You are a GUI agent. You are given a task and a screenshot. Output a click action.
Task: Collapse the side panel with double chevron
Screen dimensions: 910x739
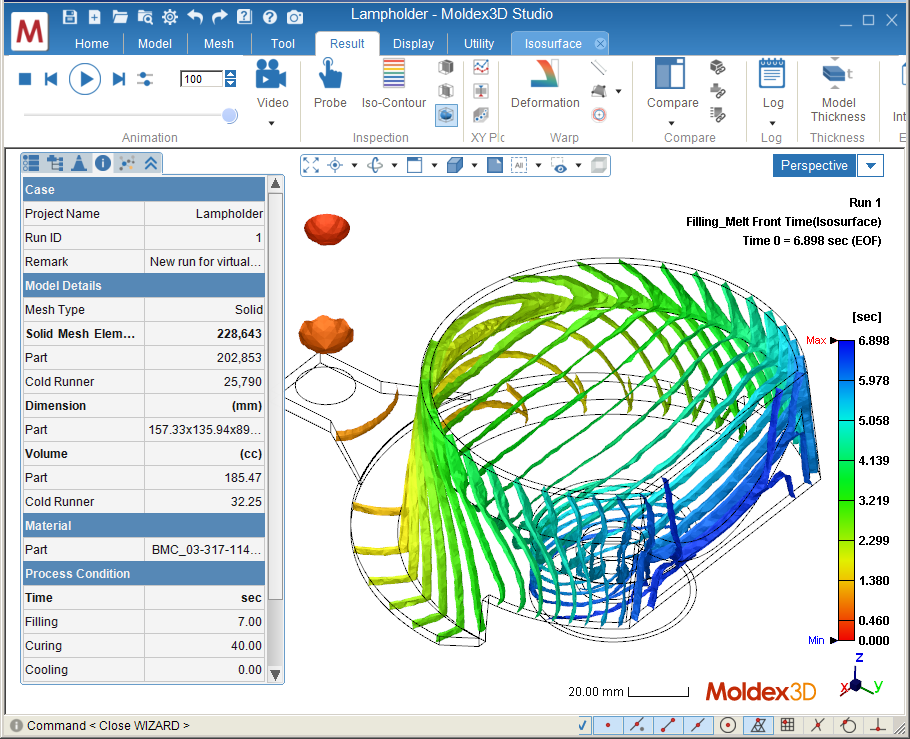click(151, 164)
